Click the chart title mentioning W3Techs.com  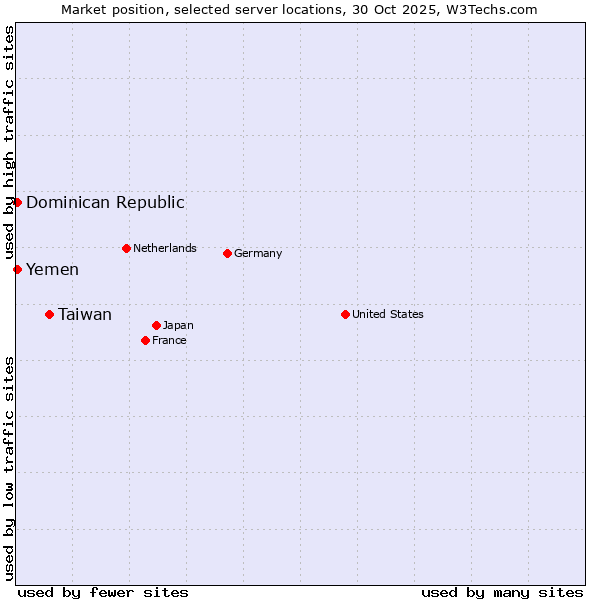(299, 9)
